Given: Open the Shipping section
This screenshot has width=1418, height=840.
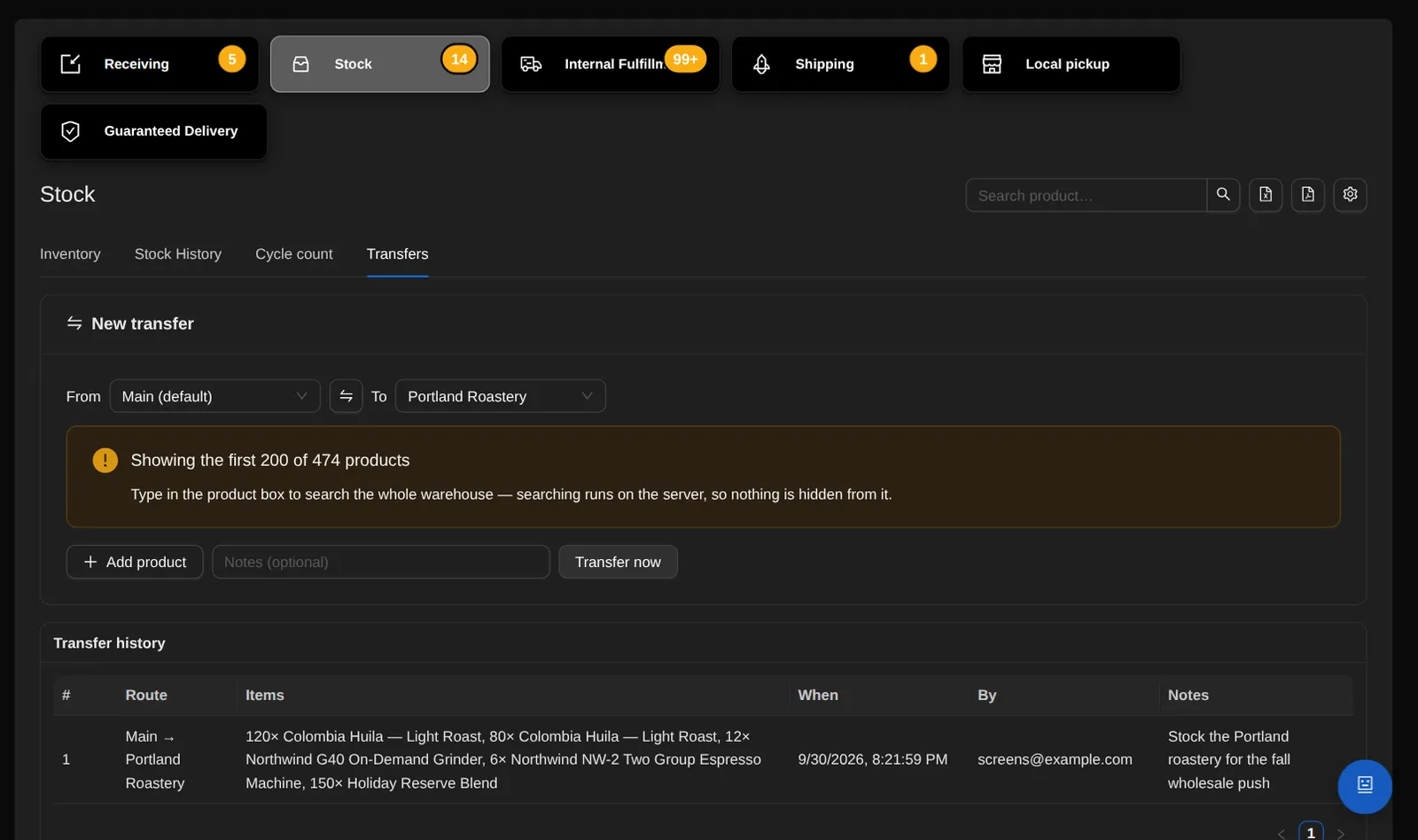Looking at the screenshot, I should click(x=840, y=64).
